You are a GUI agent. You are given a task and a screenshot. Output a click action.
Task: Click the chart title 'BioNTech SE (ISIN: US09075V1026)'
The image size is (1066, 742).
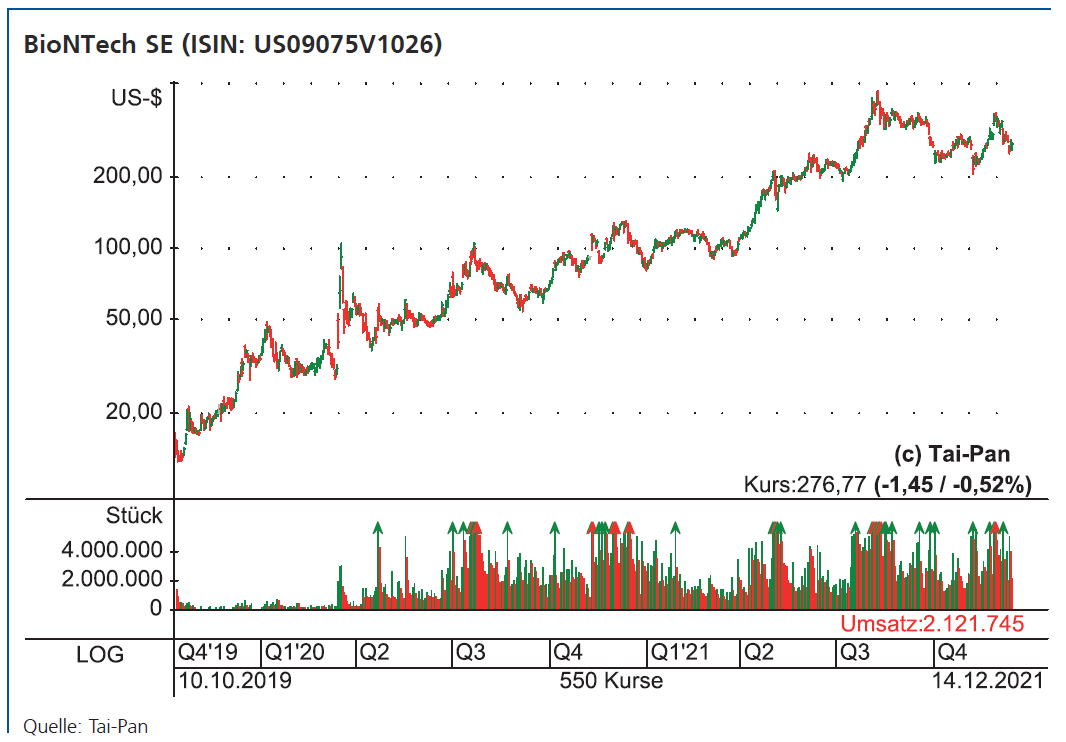point(233,45)
